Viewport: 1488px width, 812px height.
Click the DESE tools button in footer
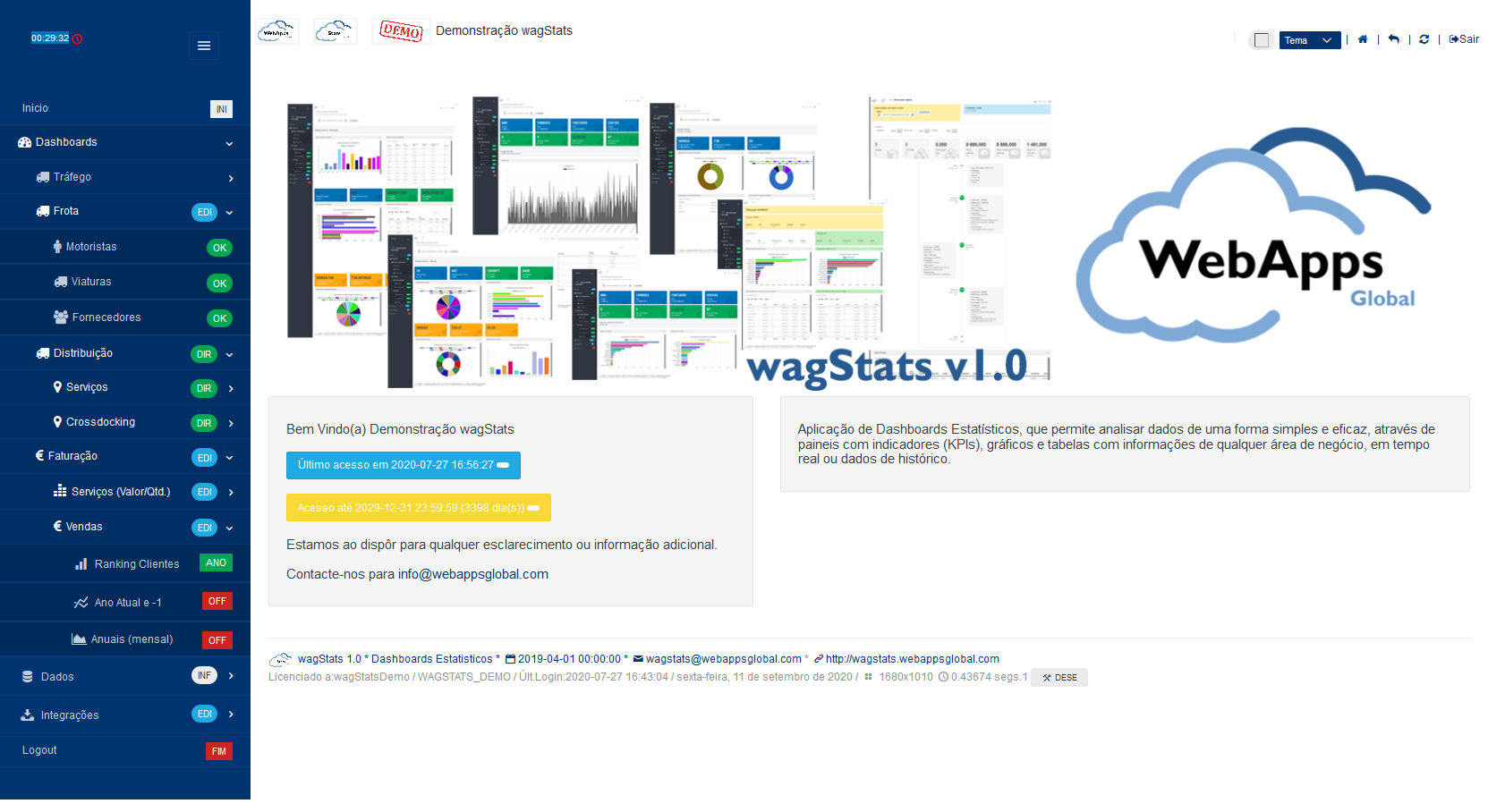(1059, 678)
